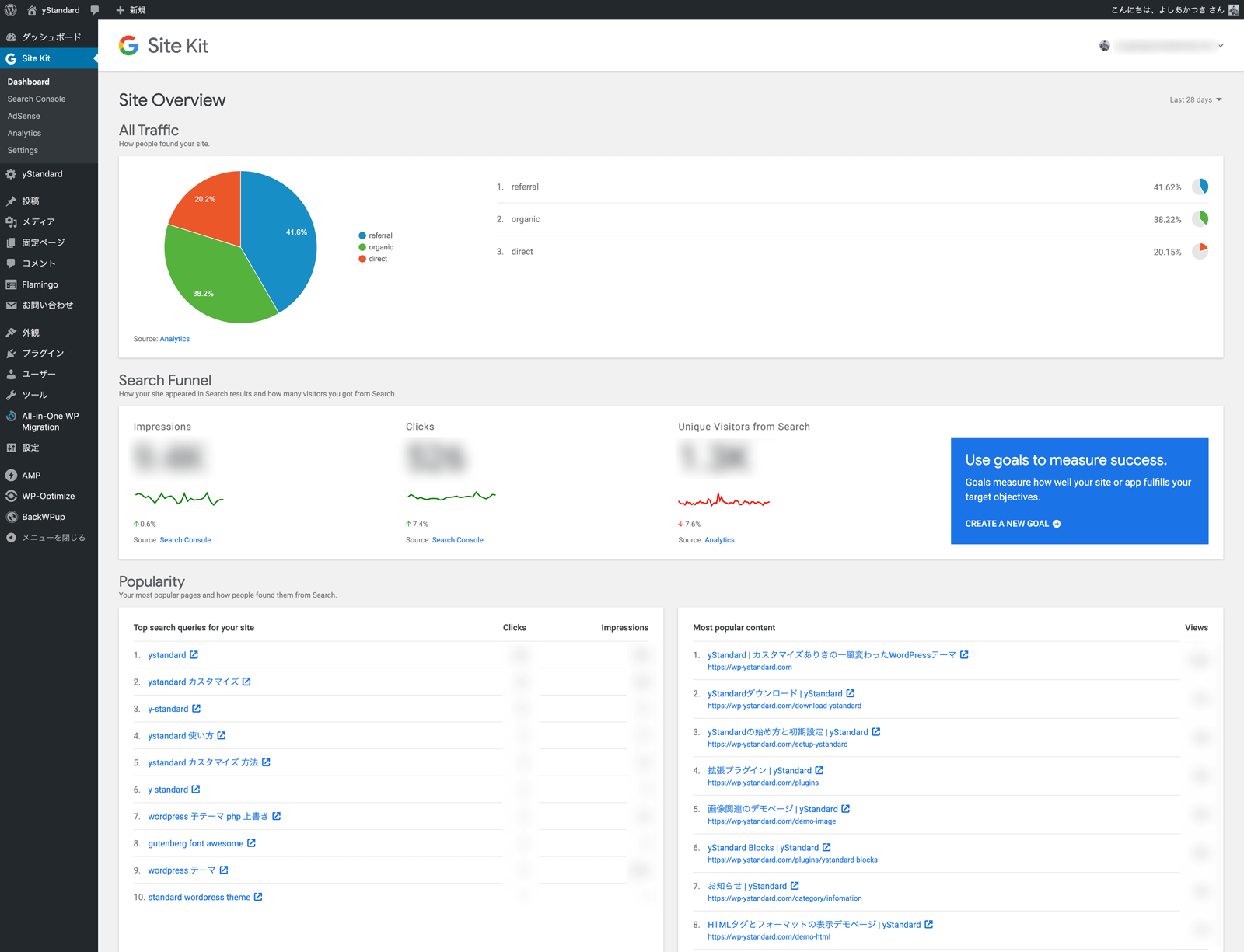Open external icon for お知らせ page
This screenshot has width=1244, height=952.
[x=795, y=886]
